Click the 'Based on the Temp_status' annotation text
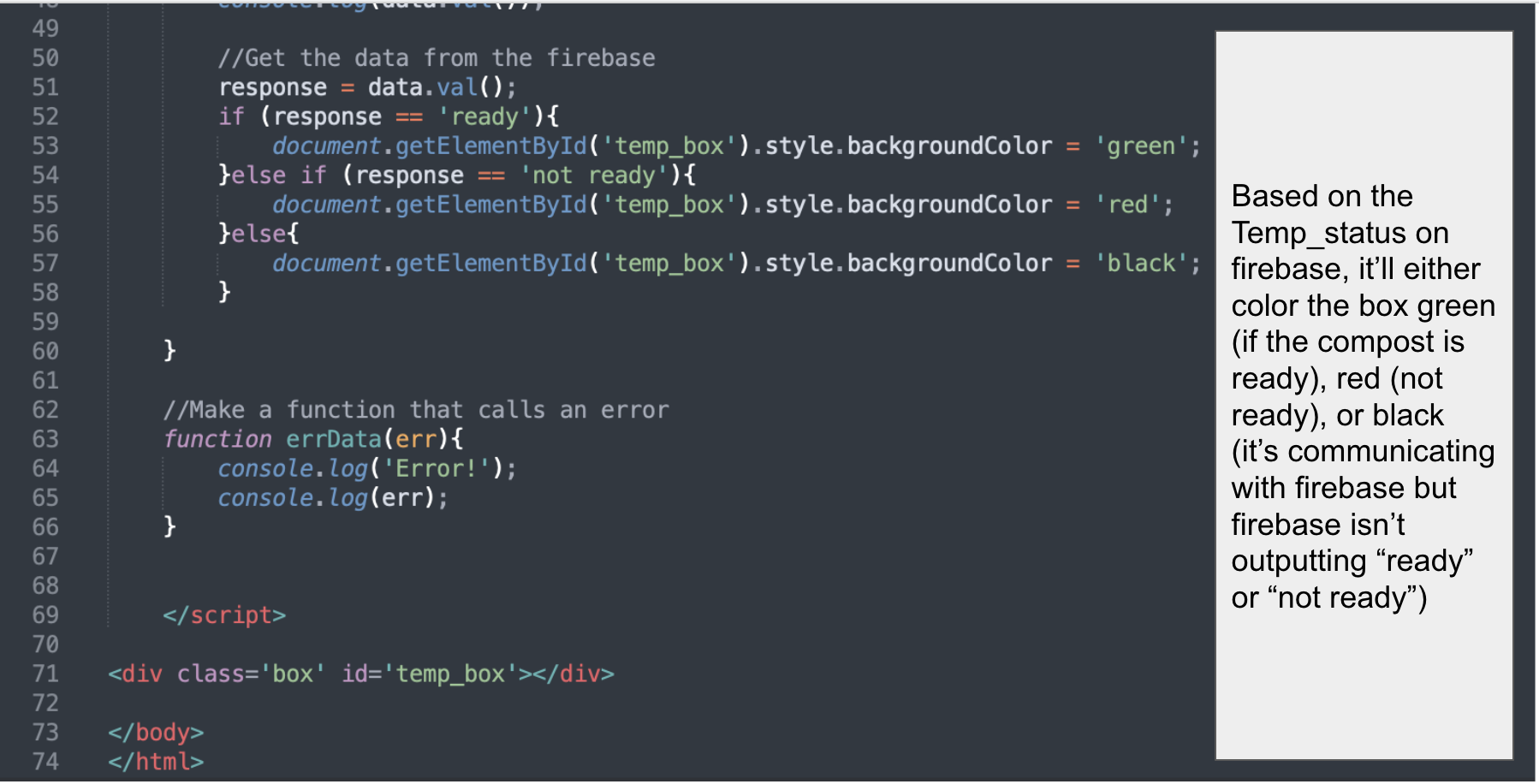Image resolution: width=1539 pixels, height=784 pixels. [x=1364, y=396]
